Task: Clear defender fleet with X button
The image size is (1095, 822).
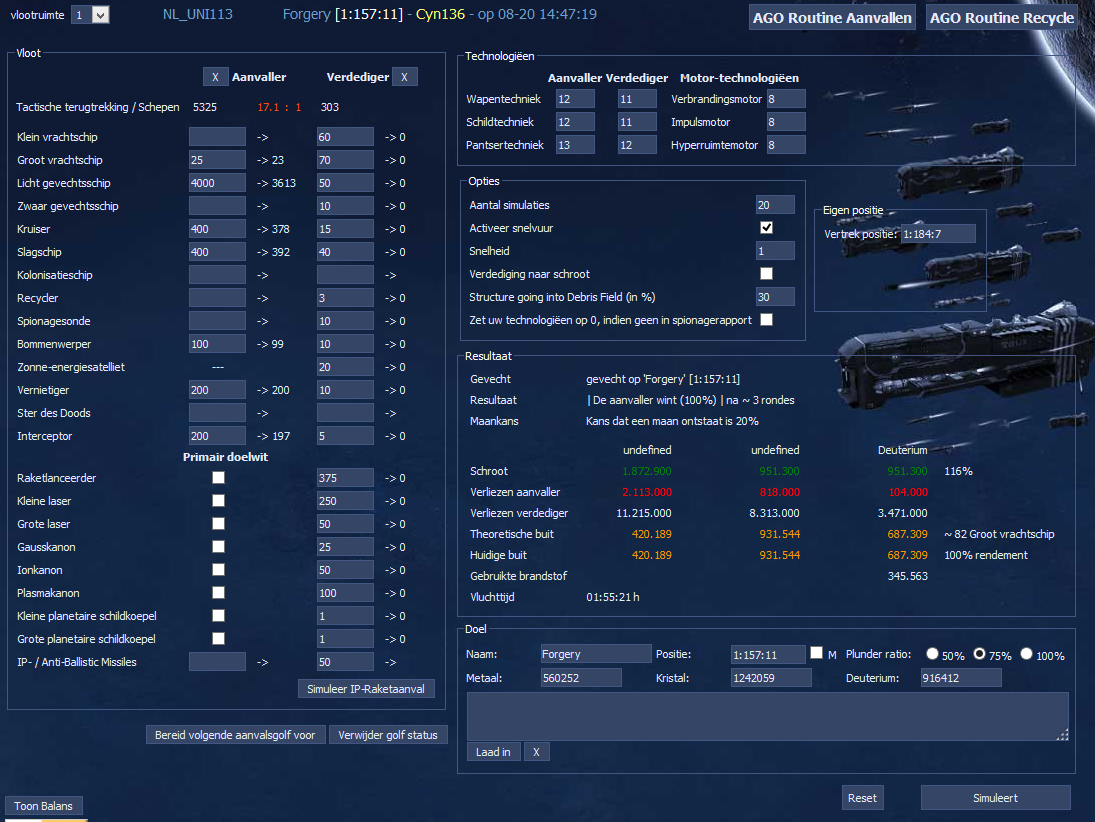Action: [404, 77]
